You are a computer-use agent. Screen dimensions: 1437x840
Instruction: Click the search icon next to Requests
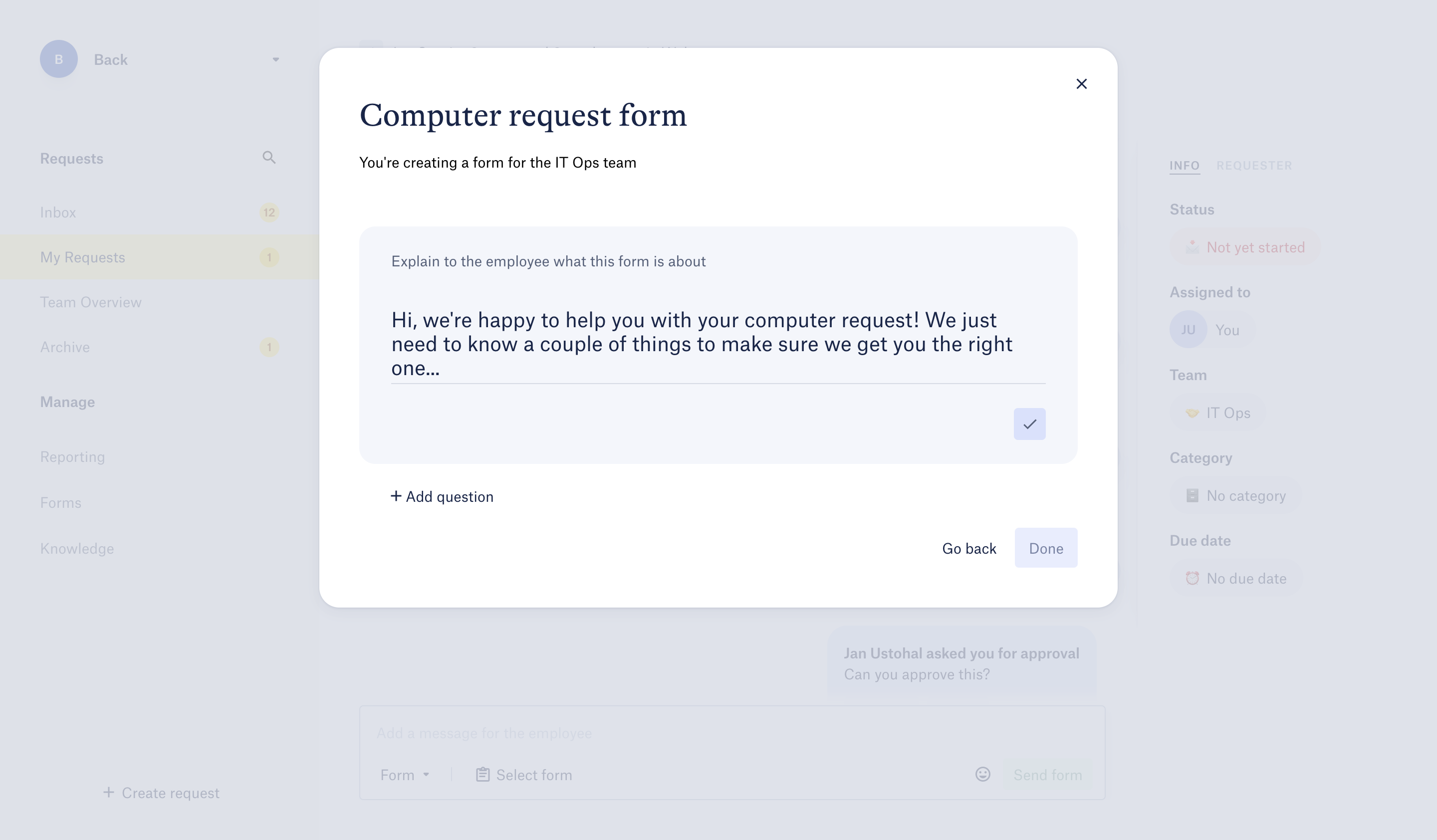click(269, 157)
